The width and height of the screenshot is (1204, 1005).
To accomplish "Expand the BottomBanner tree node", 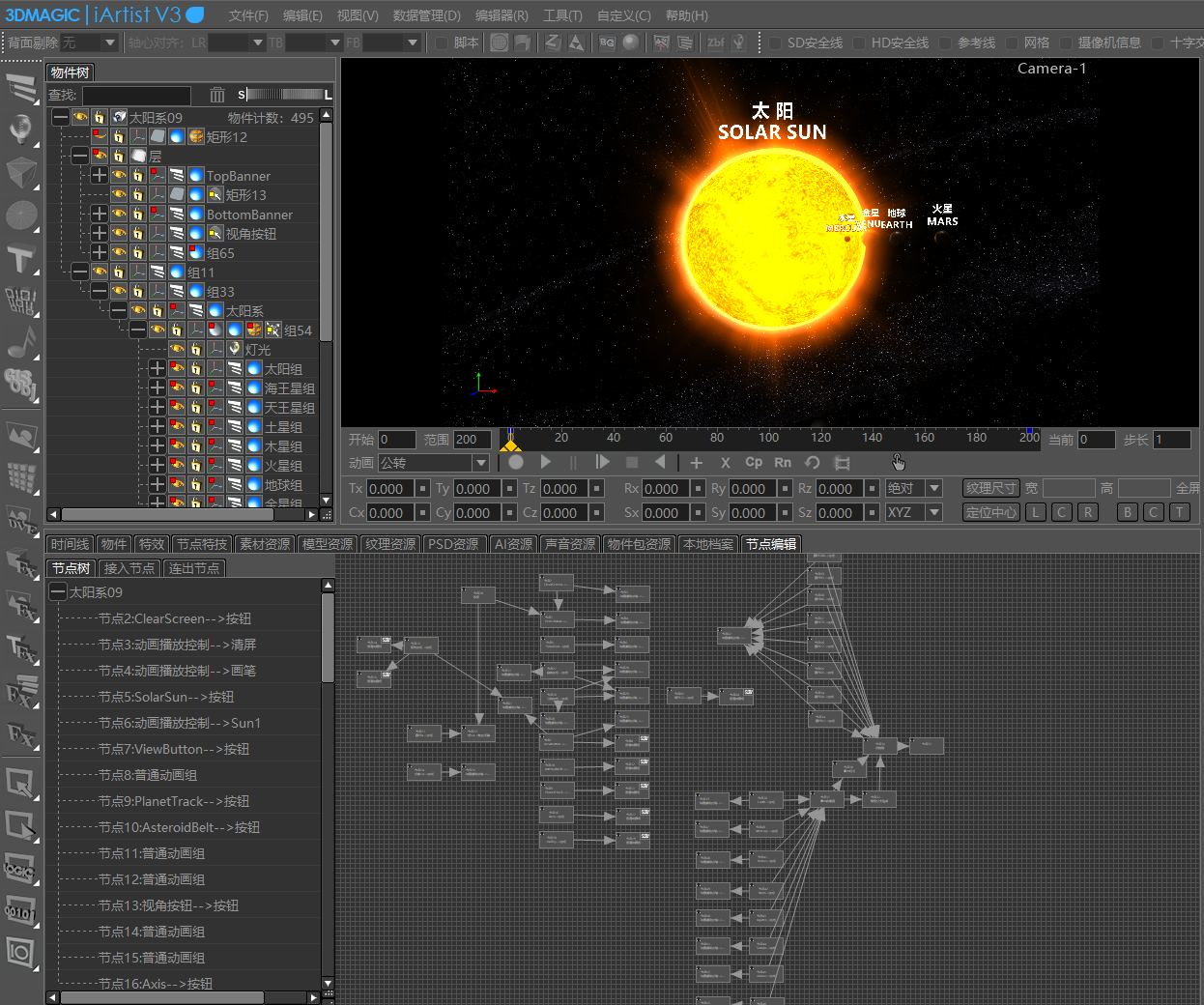I will point(100,215).
